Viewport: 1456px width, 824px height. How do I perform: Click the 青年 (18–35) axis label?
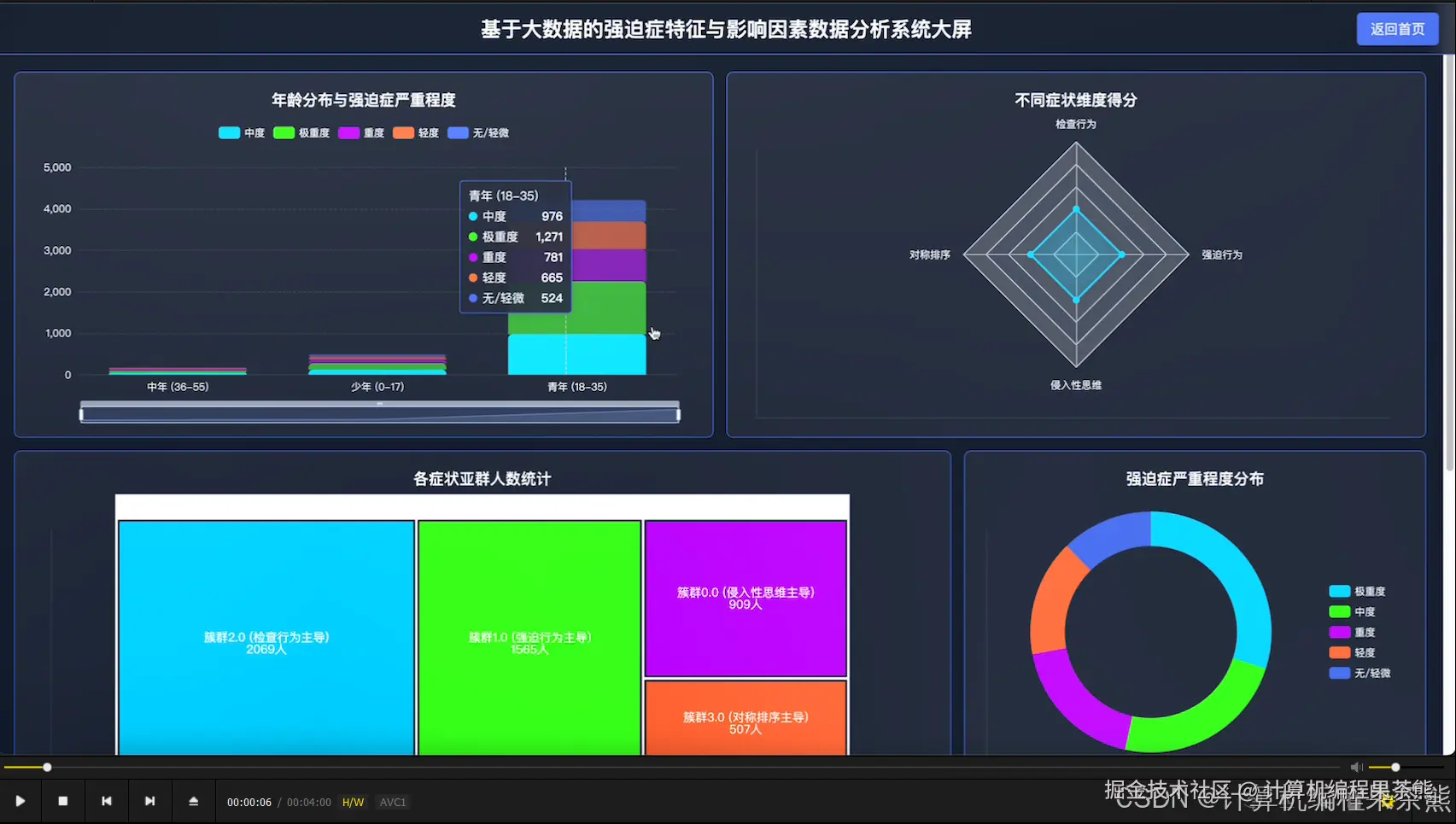pos(577,386)
